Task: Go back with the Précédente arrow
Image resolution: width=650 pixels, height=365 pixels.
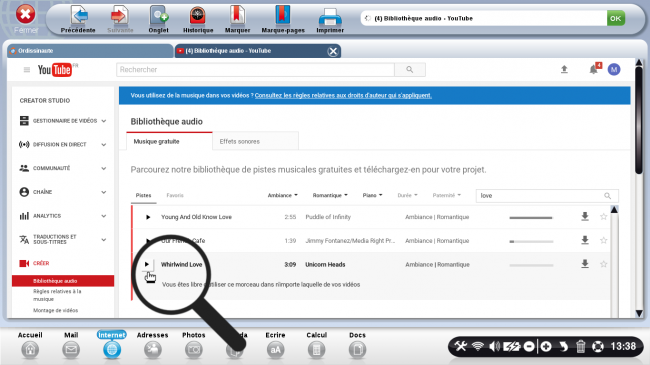Action: tap(78, 19)
